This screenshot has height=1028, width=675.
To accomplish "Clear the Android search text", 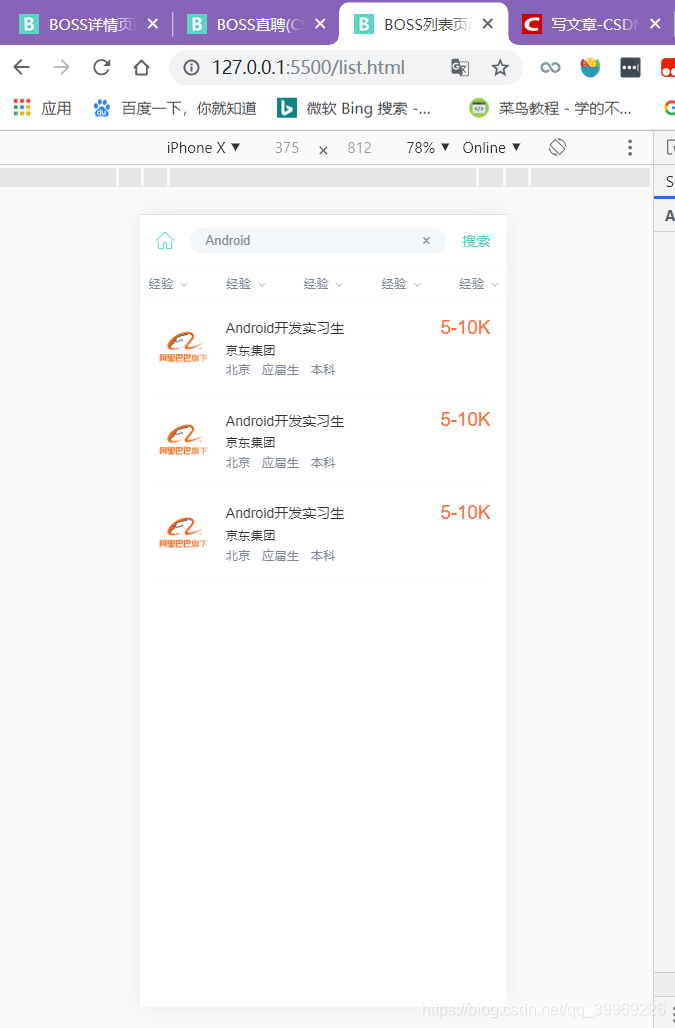I will click(427, 241).
